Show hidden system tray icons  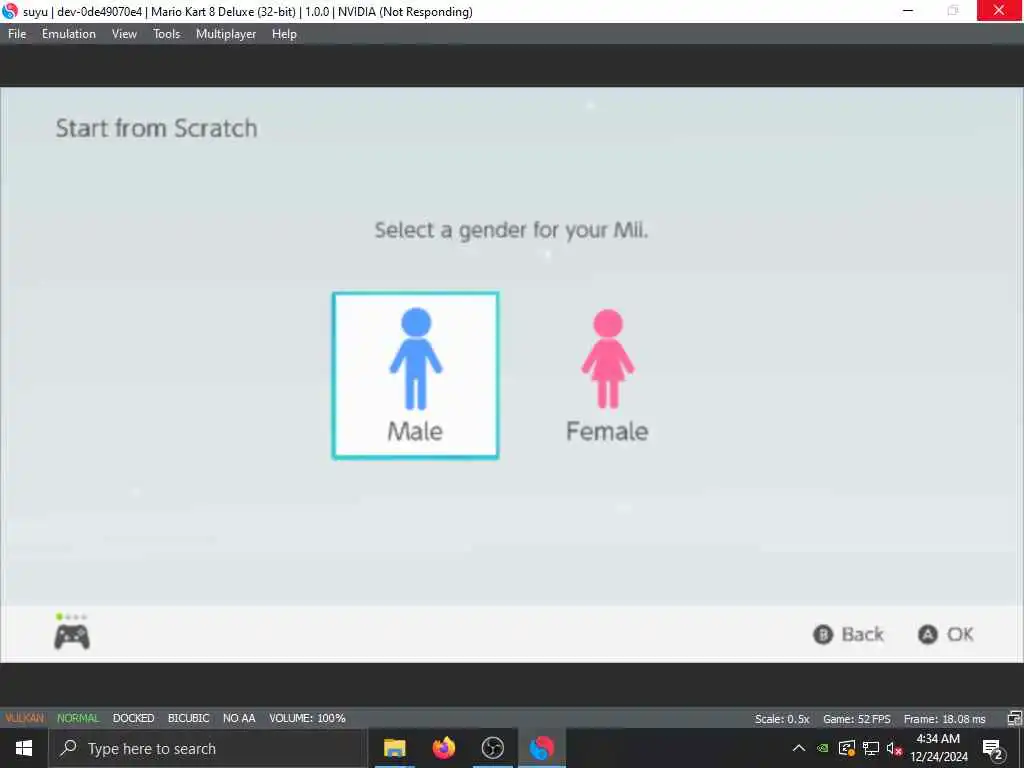click(x=799, y=748)
